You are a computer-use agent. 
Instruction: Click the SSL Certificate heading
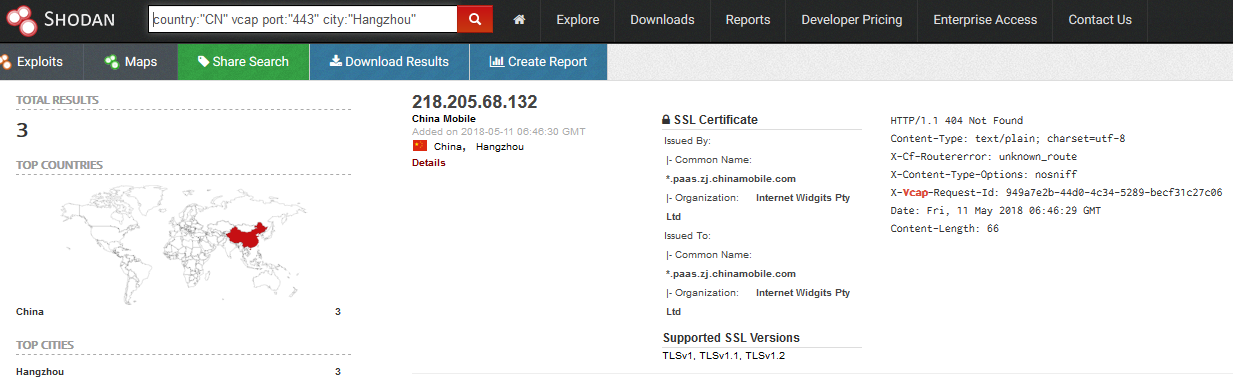(x=710, y=120)
